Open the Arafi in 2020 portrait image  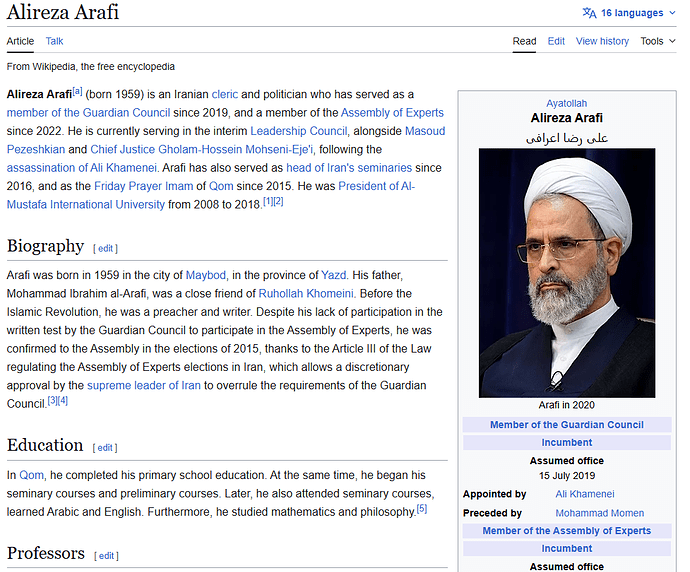point(566,273)
